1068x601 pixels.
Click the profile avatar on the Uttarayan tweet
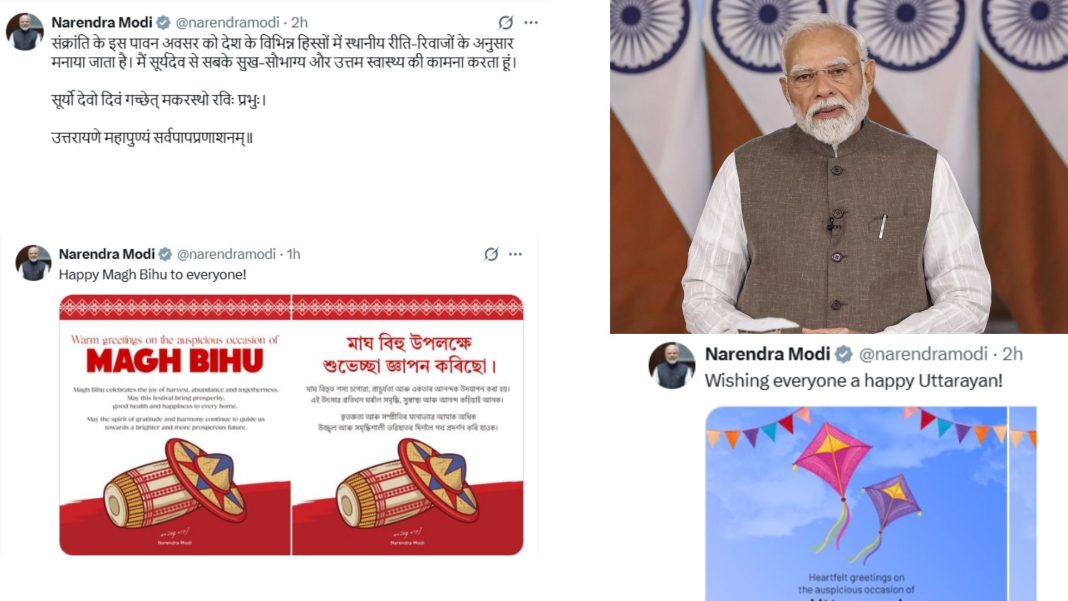click(672, 366)
